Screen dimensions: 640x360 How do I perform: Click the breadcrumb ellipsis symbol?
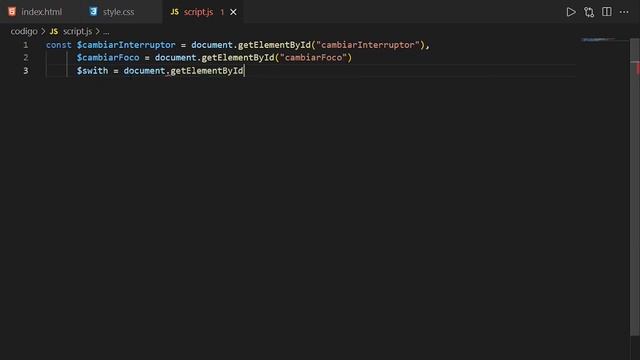106,32
